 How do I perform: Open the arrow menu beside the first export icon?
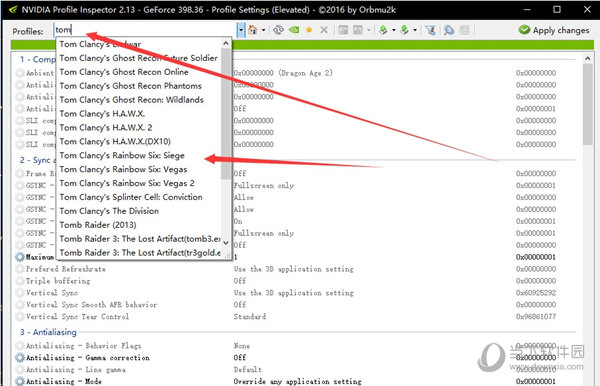tap(393, 30)
